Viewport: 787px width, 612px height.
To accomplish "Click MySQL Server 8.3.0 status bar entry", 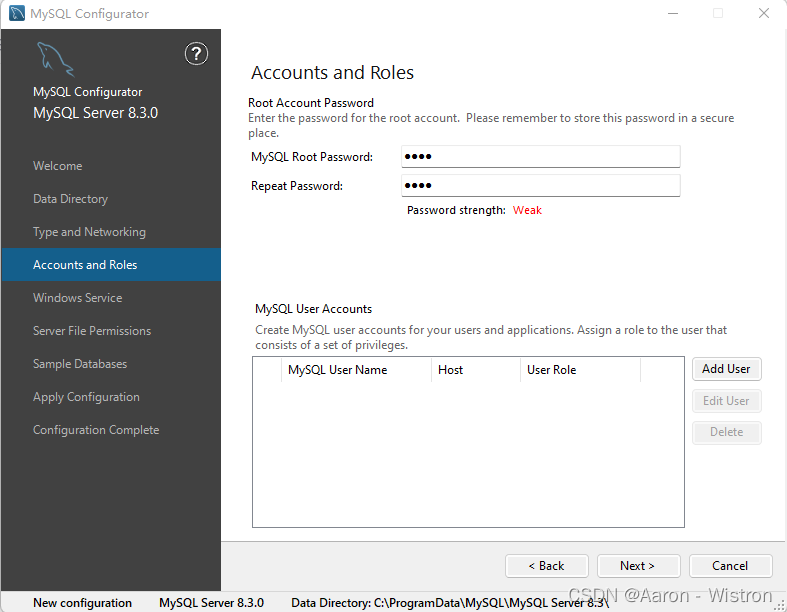I will pyautogui.click(x=211, y=602).
